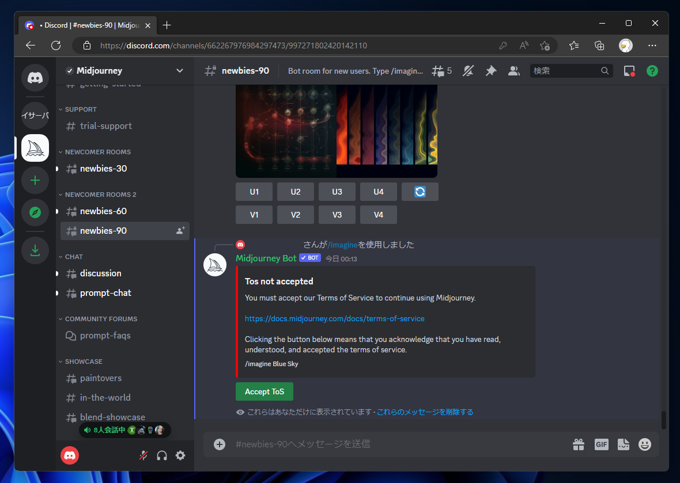The width and height of the screenshot is (680, 483).
Task: Open prompt-chat channel
Action: [125, 293]
